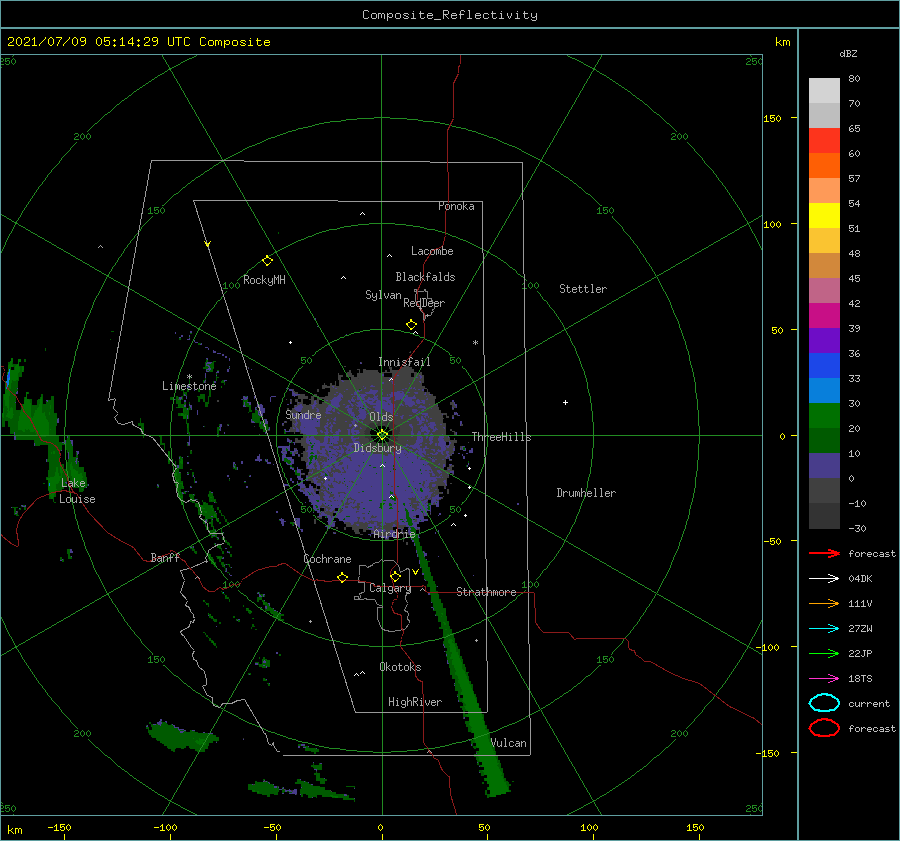Click the red forecast arrow in legend
This screenshot has height=841, width=900.
(x=824, y=553)
